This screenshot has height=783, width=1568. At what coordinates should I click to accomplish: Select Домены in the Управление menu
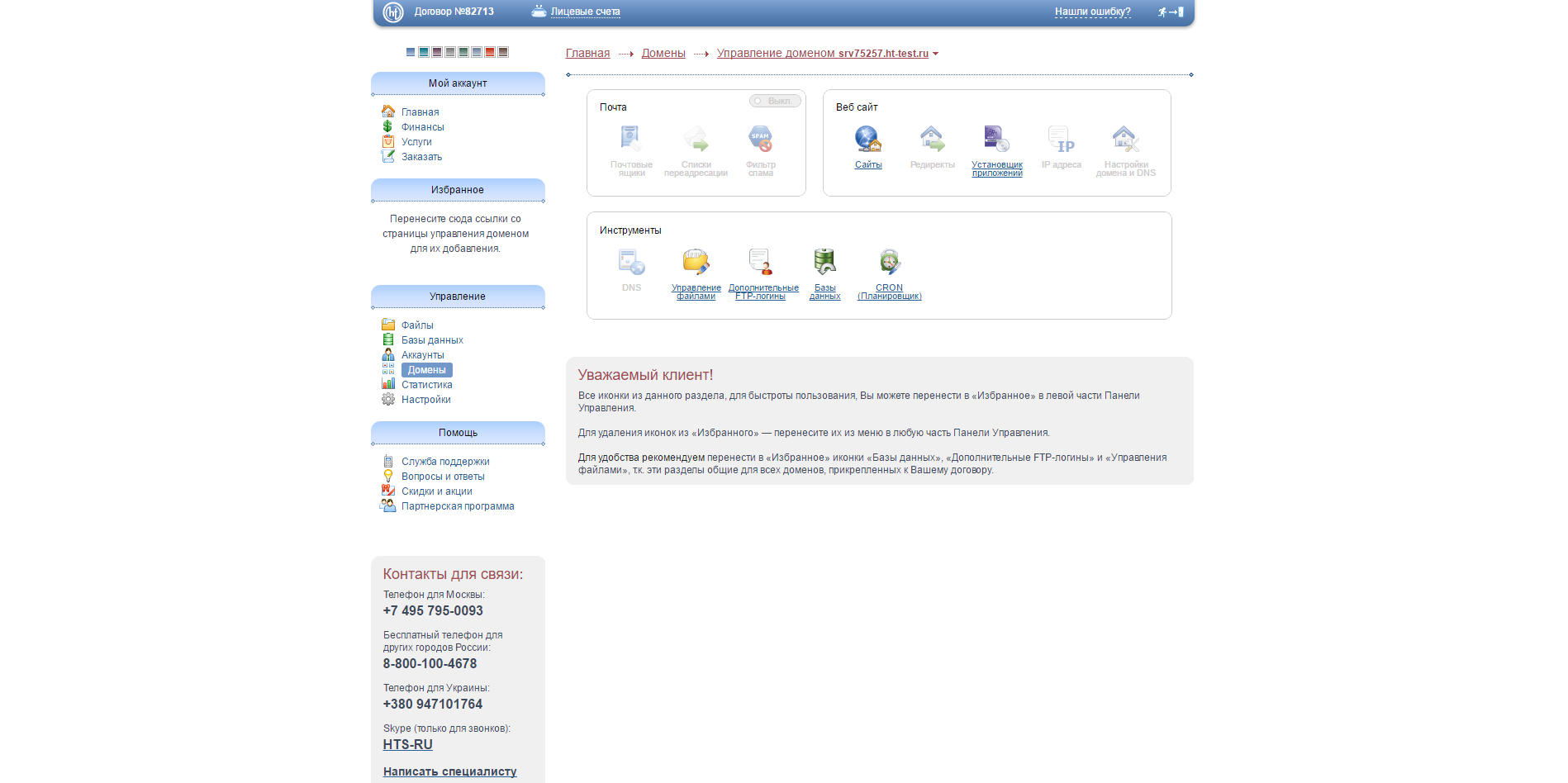[x=427, y=370]
